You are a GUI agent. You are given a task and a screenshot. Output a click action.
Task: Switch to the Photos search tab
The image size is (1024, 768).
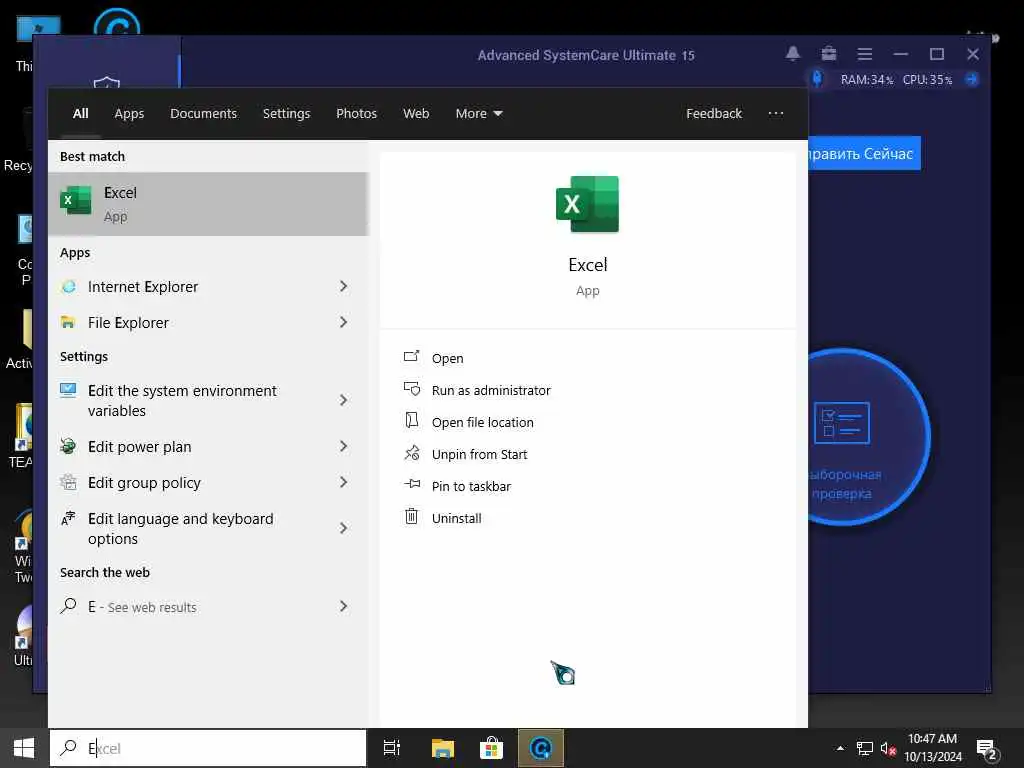coord(357,114)
